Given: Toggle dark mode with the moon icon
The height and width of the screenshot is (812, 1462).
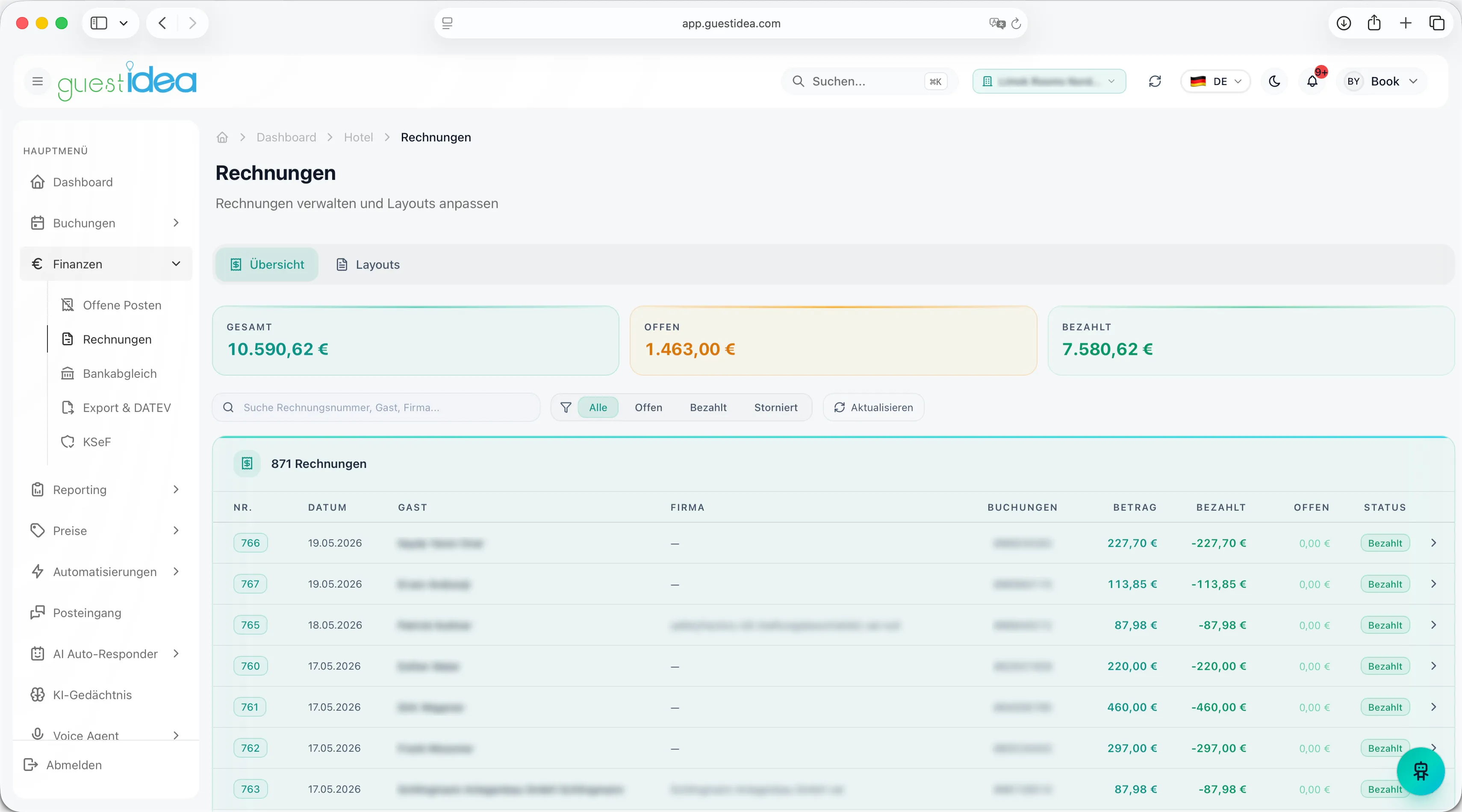Looking at the screenshot, I should coord(1274,81).
